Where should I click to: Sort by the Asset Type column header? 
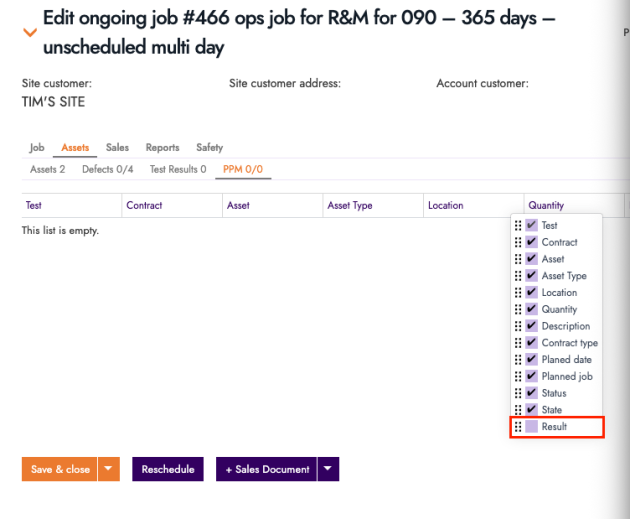click(x=350, y=206)
